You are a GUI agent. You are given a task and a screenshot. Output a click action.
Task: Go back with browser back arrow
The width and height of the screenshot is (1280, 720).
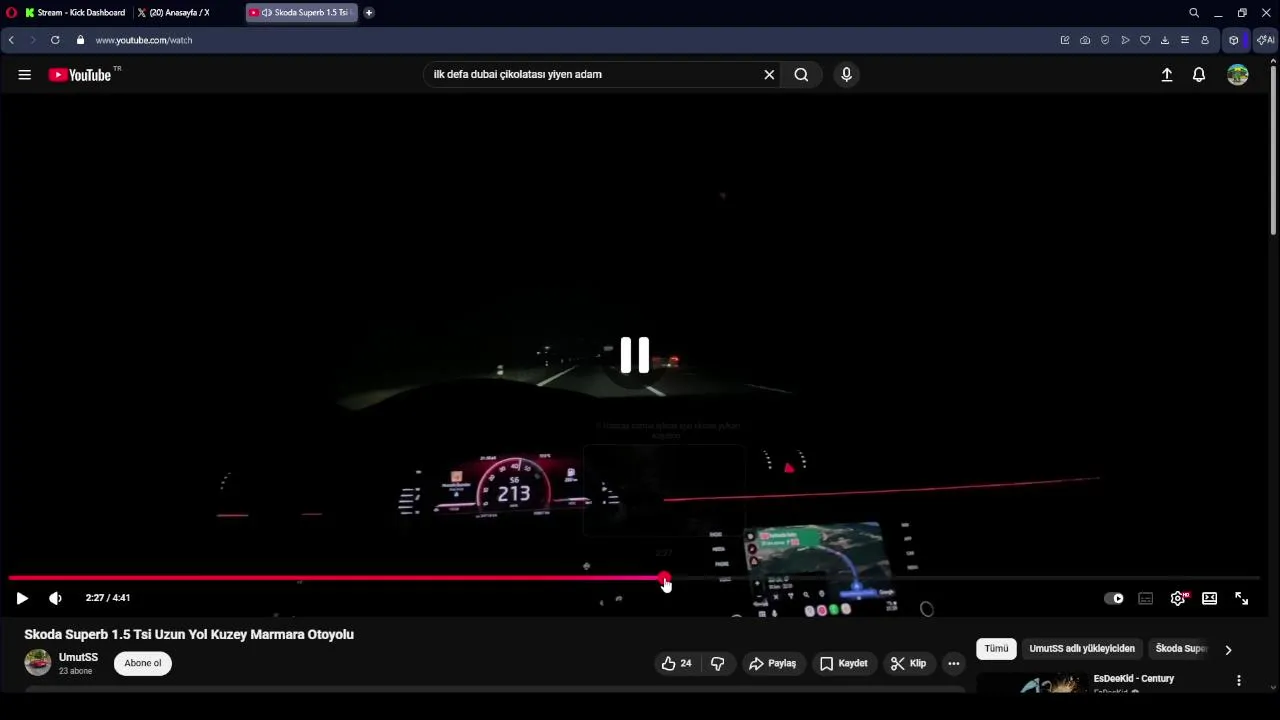click(x=11, y=40)
